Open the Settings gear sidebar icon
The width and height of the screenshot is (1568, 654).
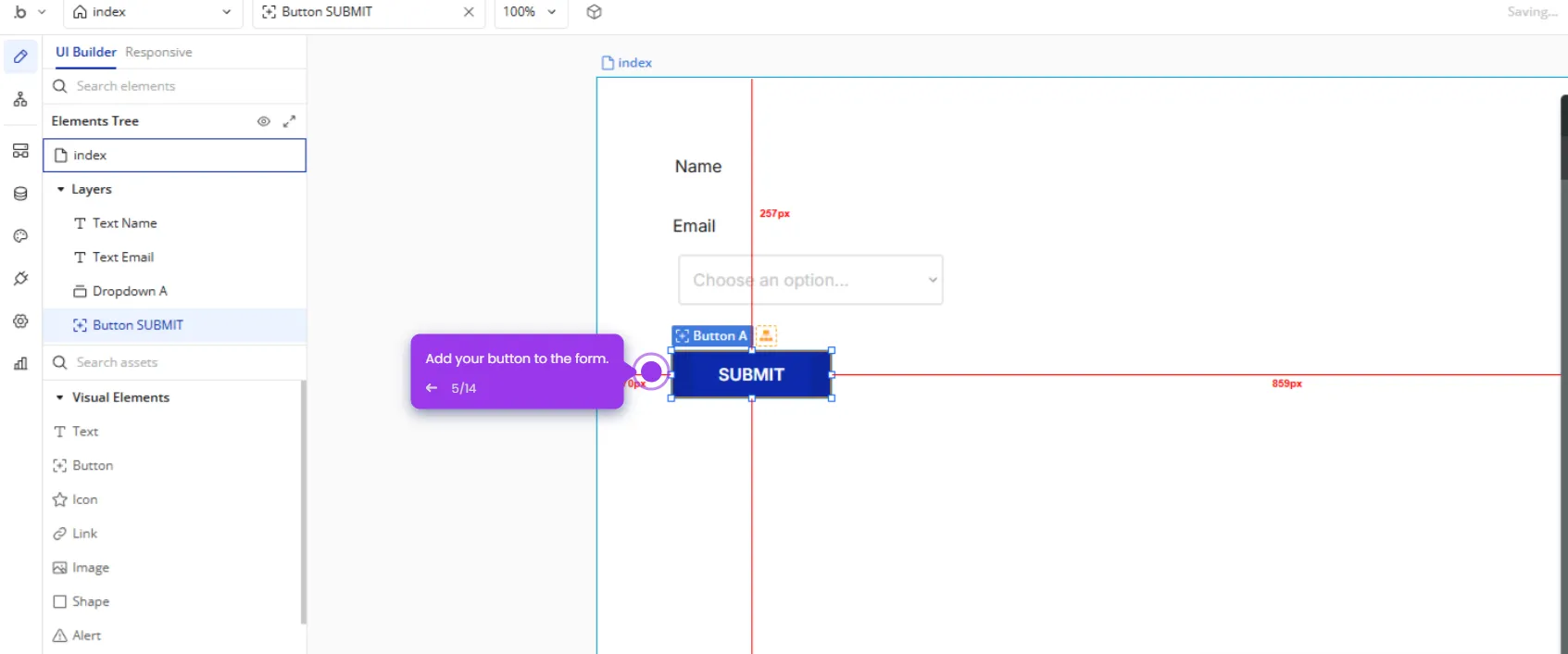point(20,321)
